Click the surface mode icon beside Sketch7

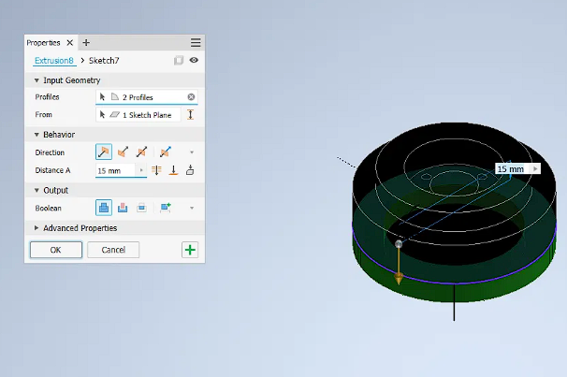(179, 60)
